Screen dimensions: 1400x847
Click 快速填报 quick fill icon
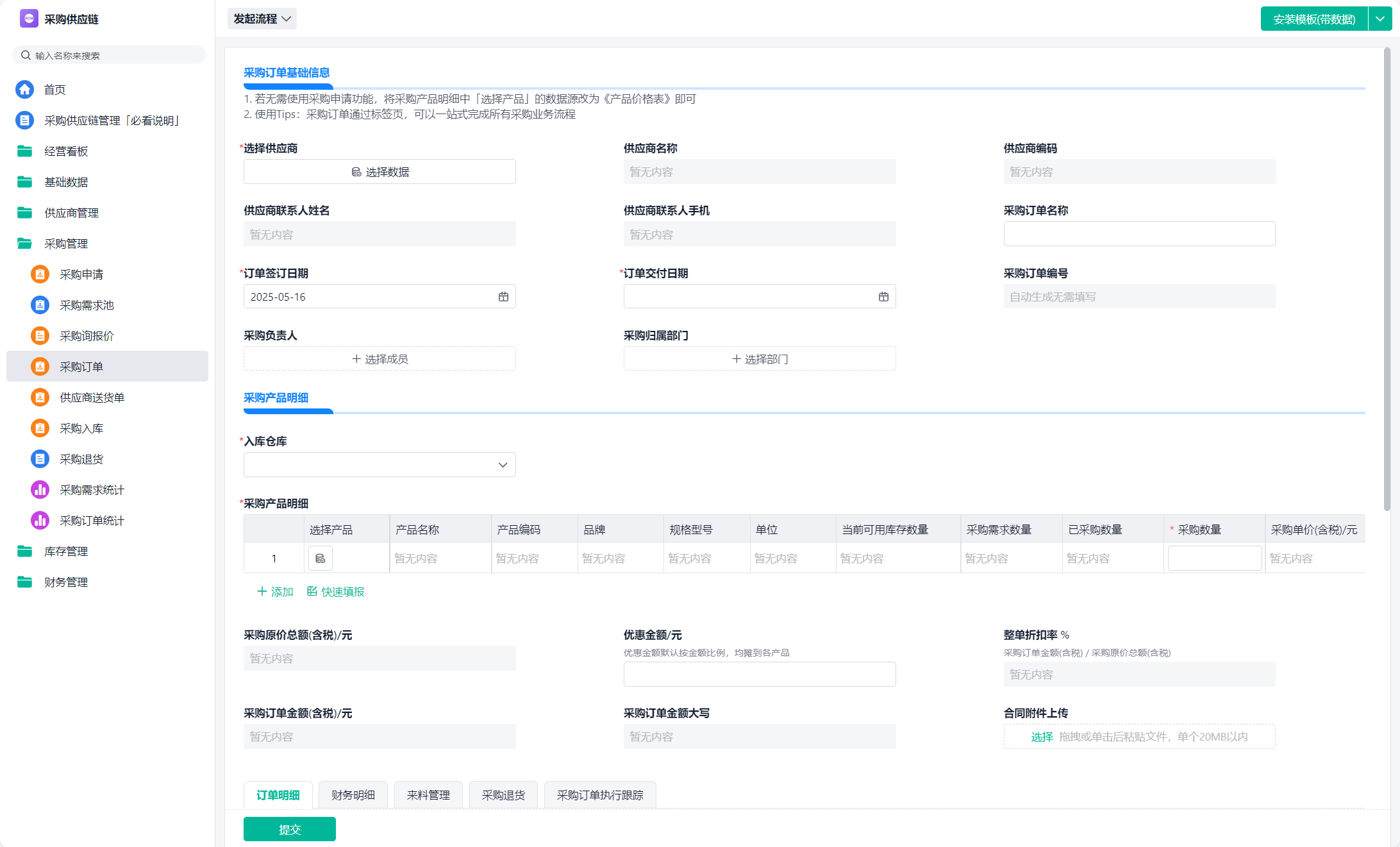312,591
